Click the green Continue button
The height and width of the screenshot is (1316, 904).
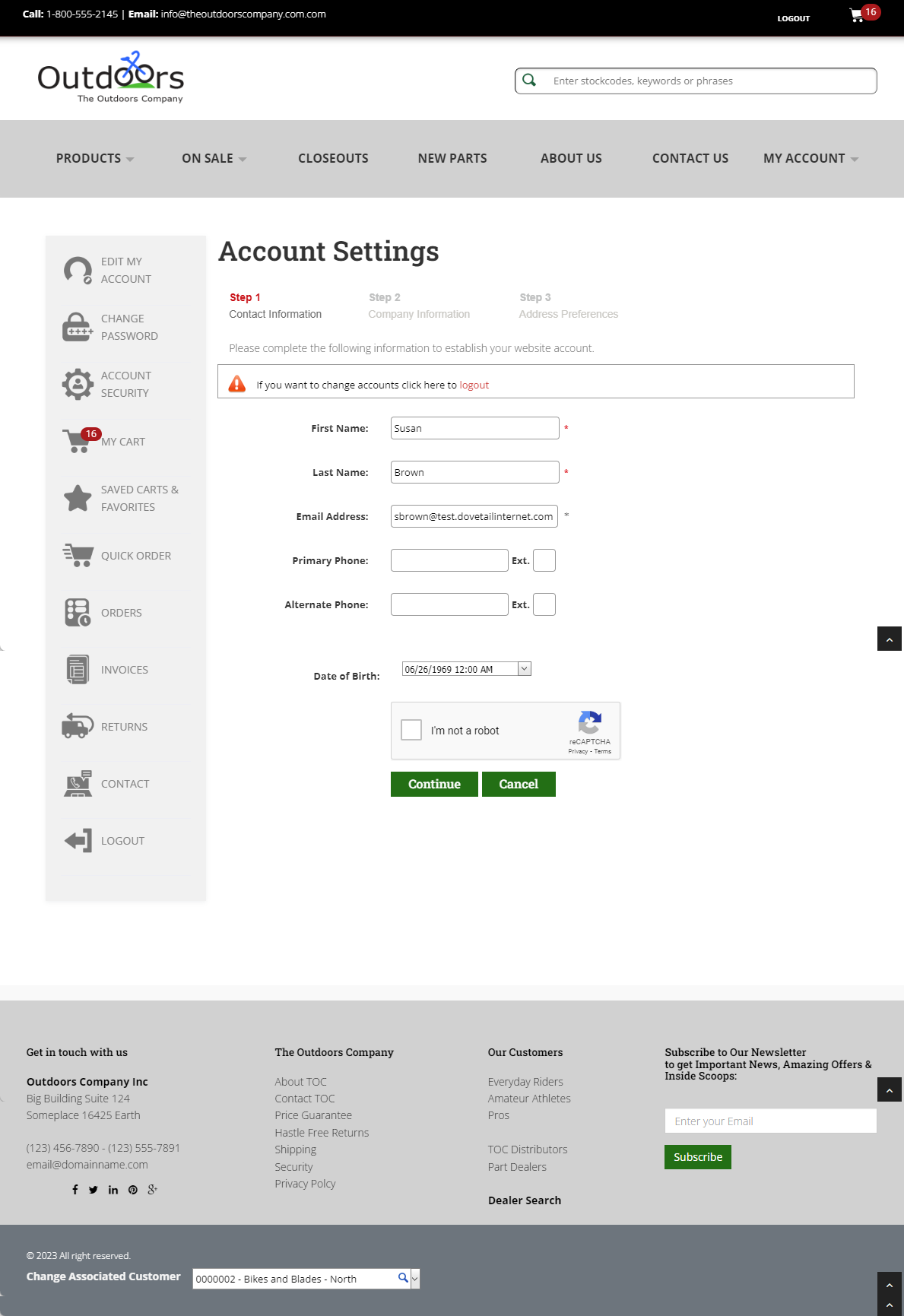(x=434, y=784)
